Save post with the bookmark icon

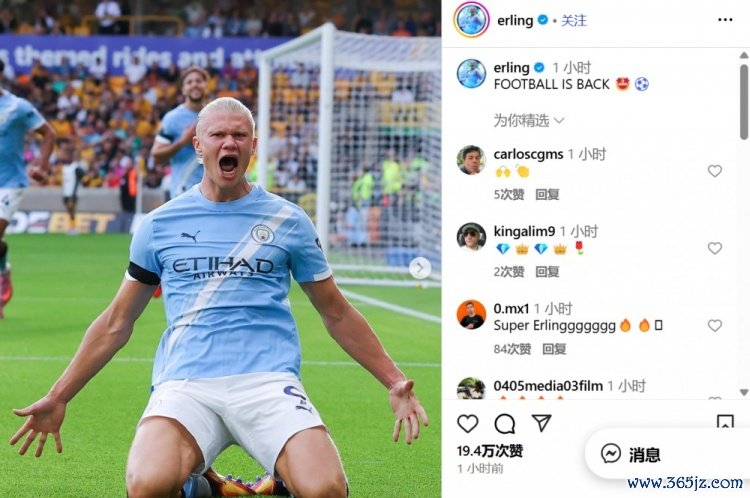pyautogui.click(x=725, y=422)
